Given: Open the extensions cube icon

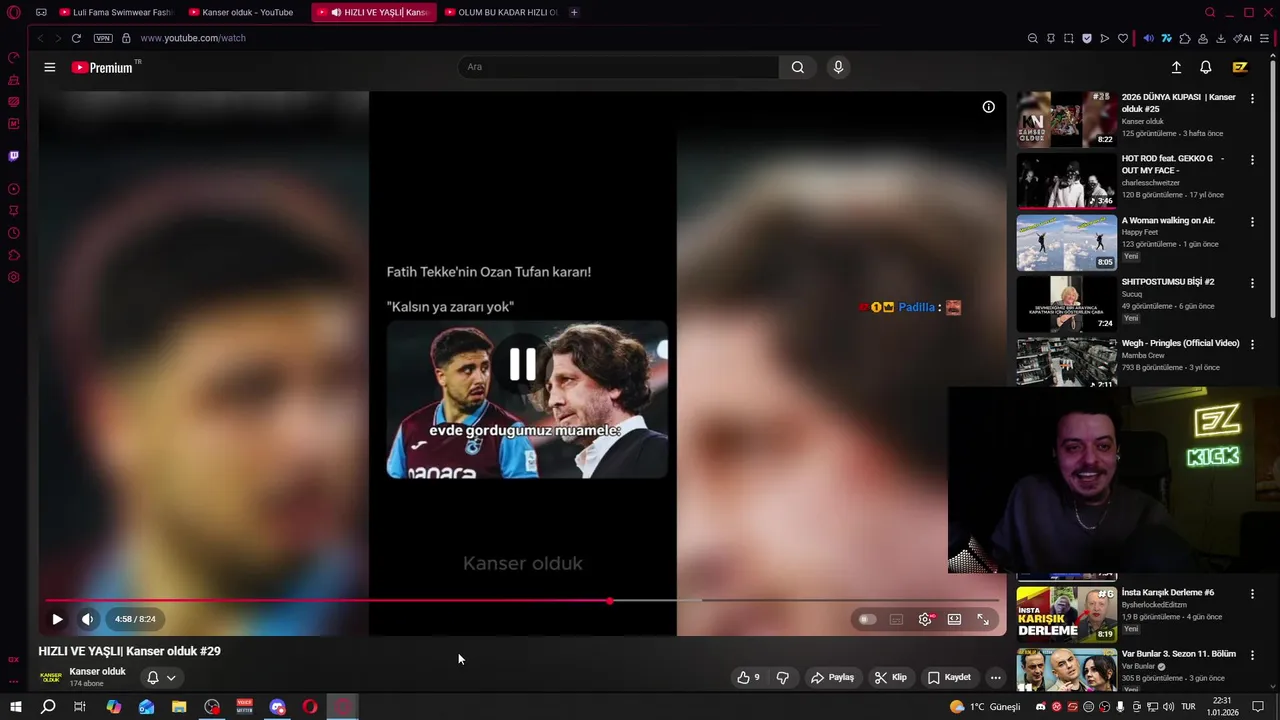Looking at the screenshot, I should coord(1185,38).
